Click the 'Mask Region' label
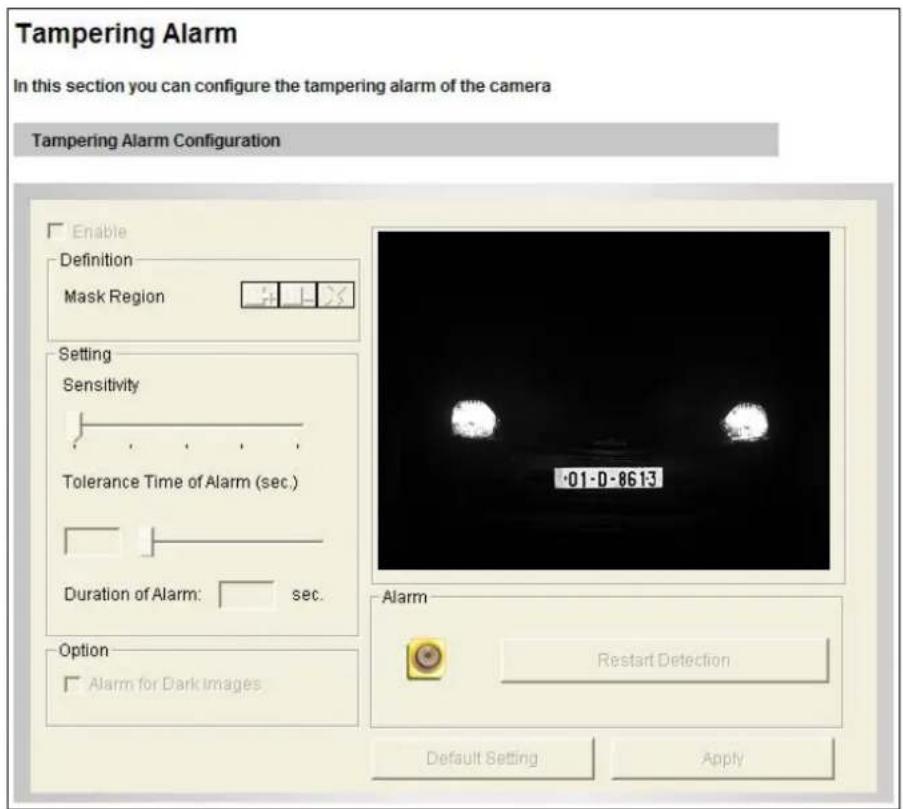 (x=114, y=297)
